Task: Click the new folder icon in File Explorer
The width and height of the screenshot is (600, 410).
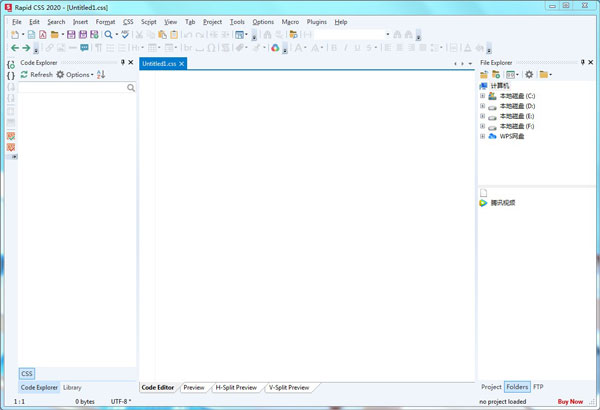Action: click(x=496, y=75)
